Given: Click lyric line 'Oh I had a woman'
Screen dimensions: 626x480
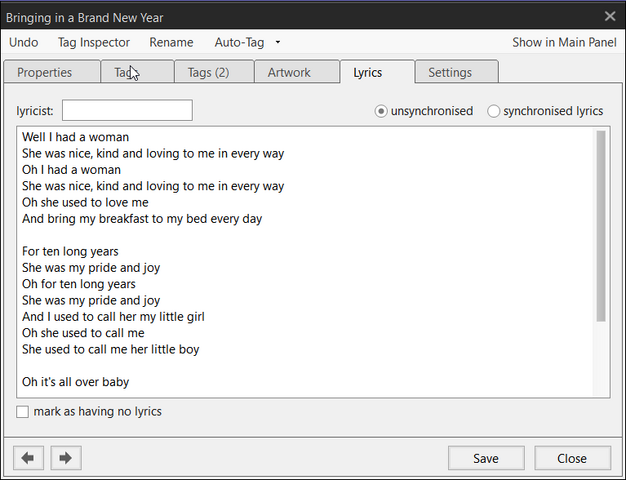Looking at the screenshot, I should coord(71,170).
